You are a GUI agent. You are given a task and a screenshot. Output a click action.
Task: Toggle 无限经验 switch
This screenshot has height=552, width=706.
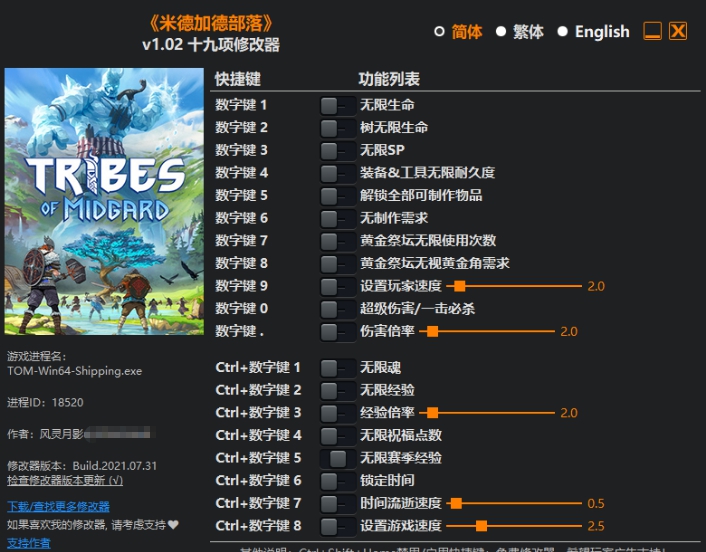[338, 390]
